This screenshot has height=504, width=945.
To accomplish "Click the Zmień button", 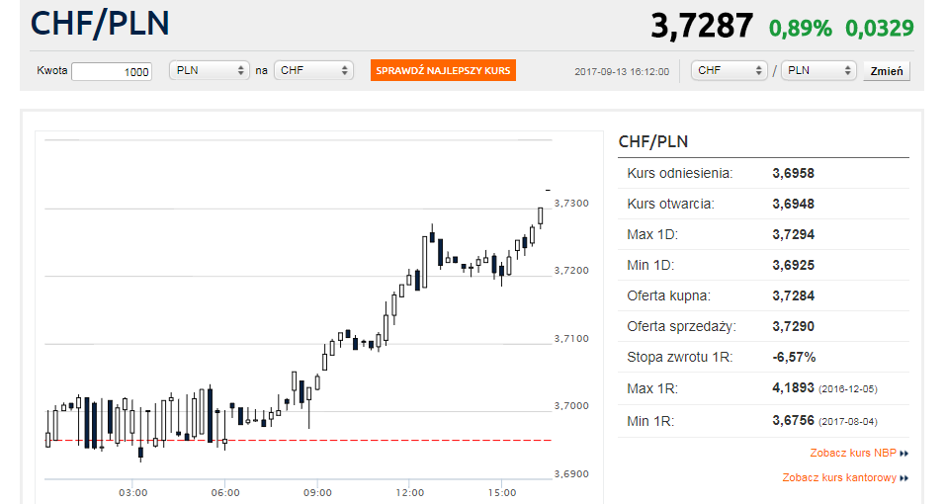I will pos(887,71).
